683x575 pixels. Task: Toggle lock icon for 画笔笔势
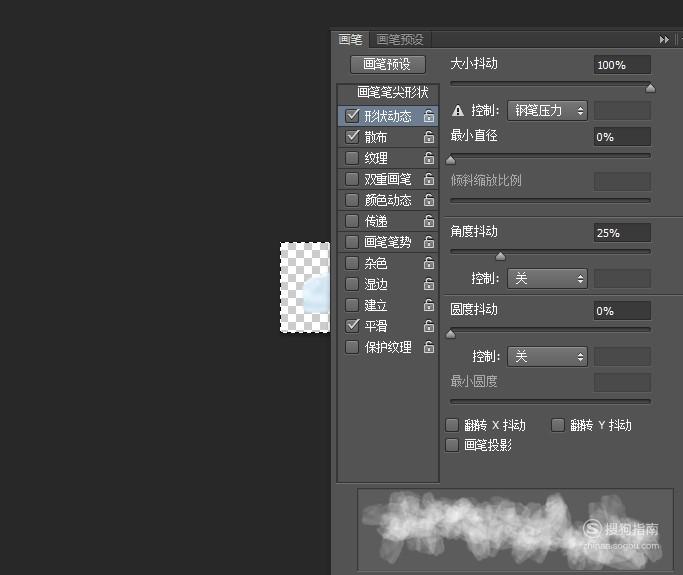(x=429, y=242)
